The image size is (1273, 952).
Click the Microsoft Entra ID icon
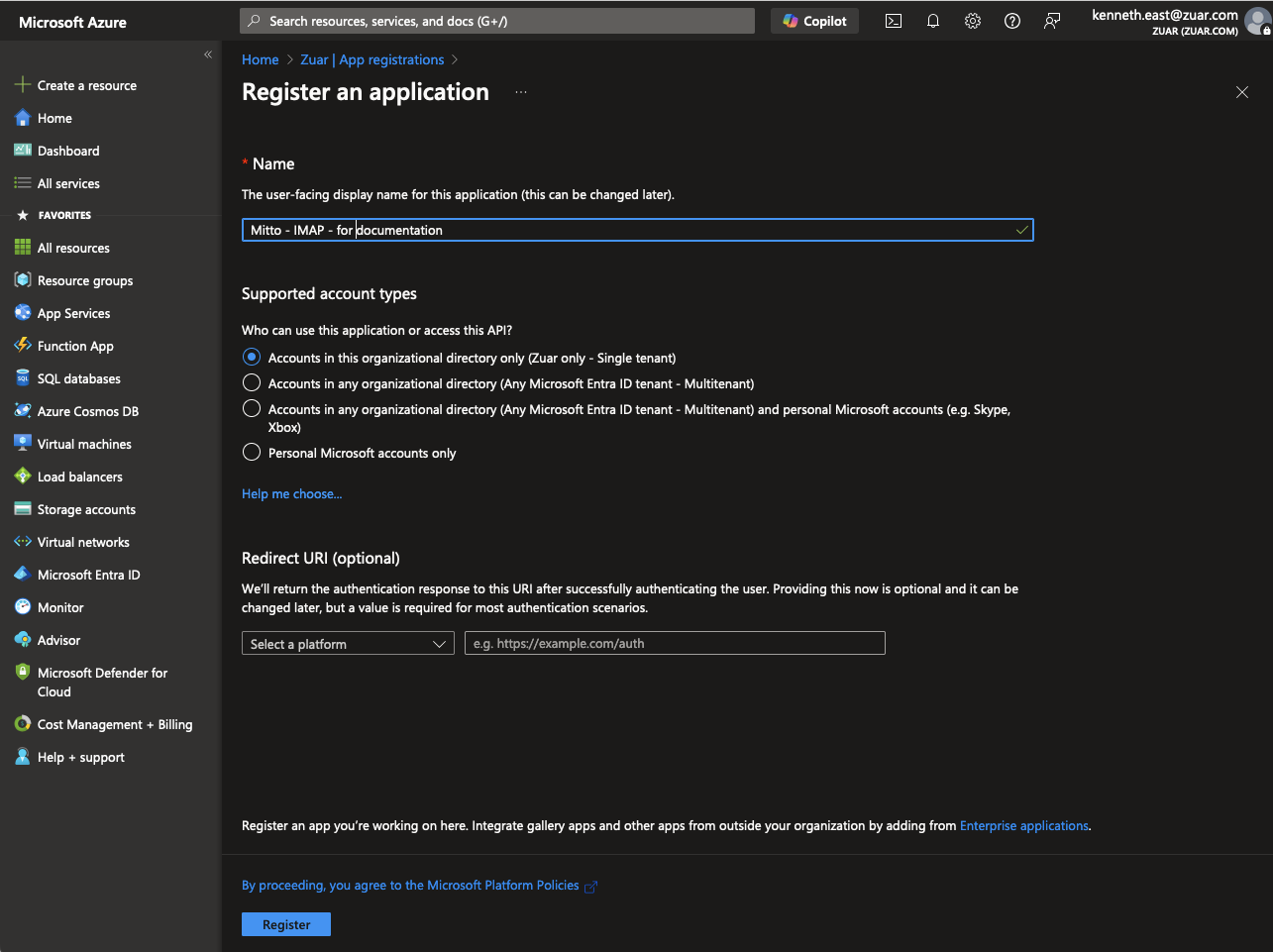click(22, 575)
